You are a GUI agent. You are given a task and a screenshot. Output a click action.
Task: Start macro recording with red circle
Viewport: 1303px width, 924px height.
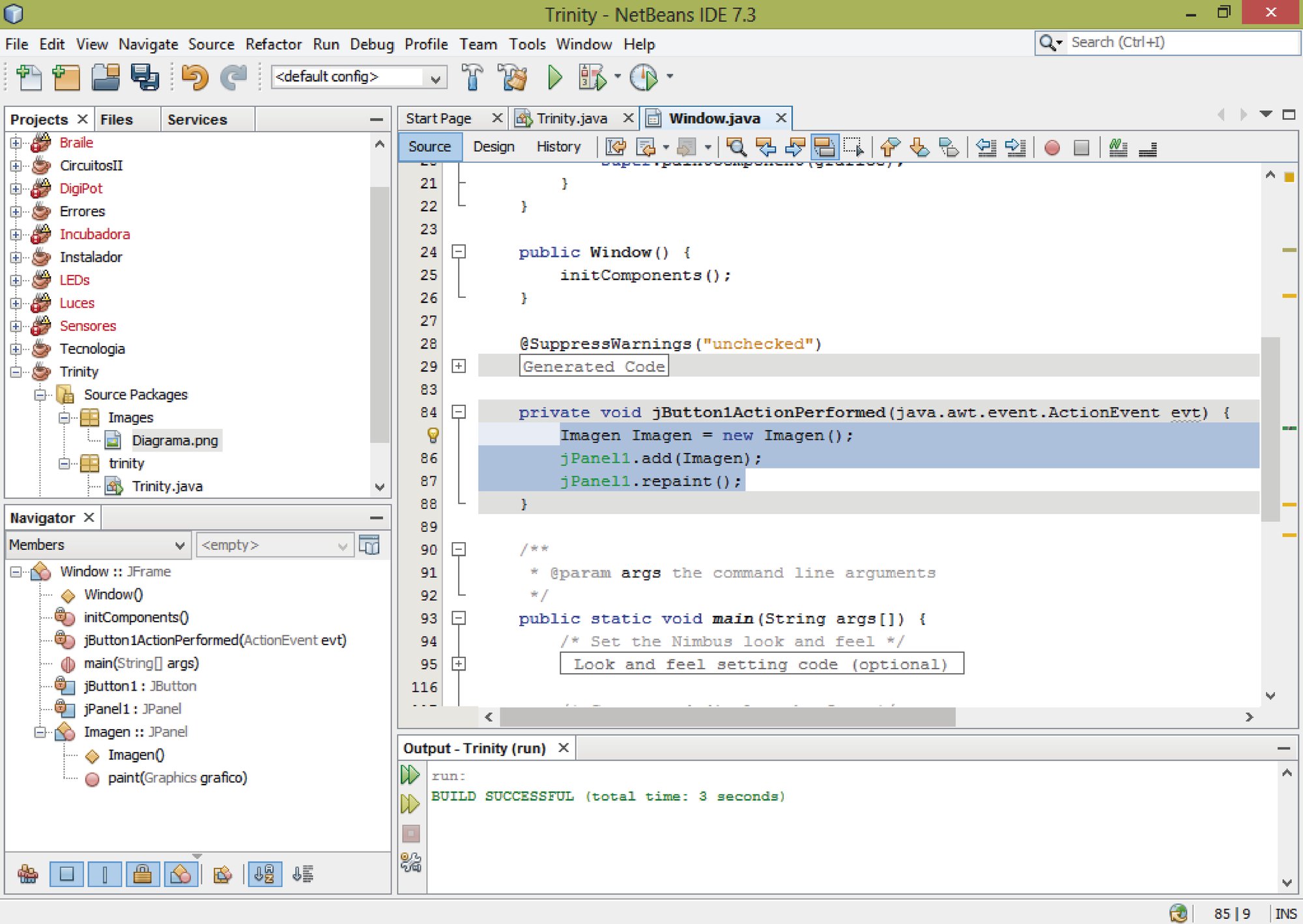point(1052,148)
